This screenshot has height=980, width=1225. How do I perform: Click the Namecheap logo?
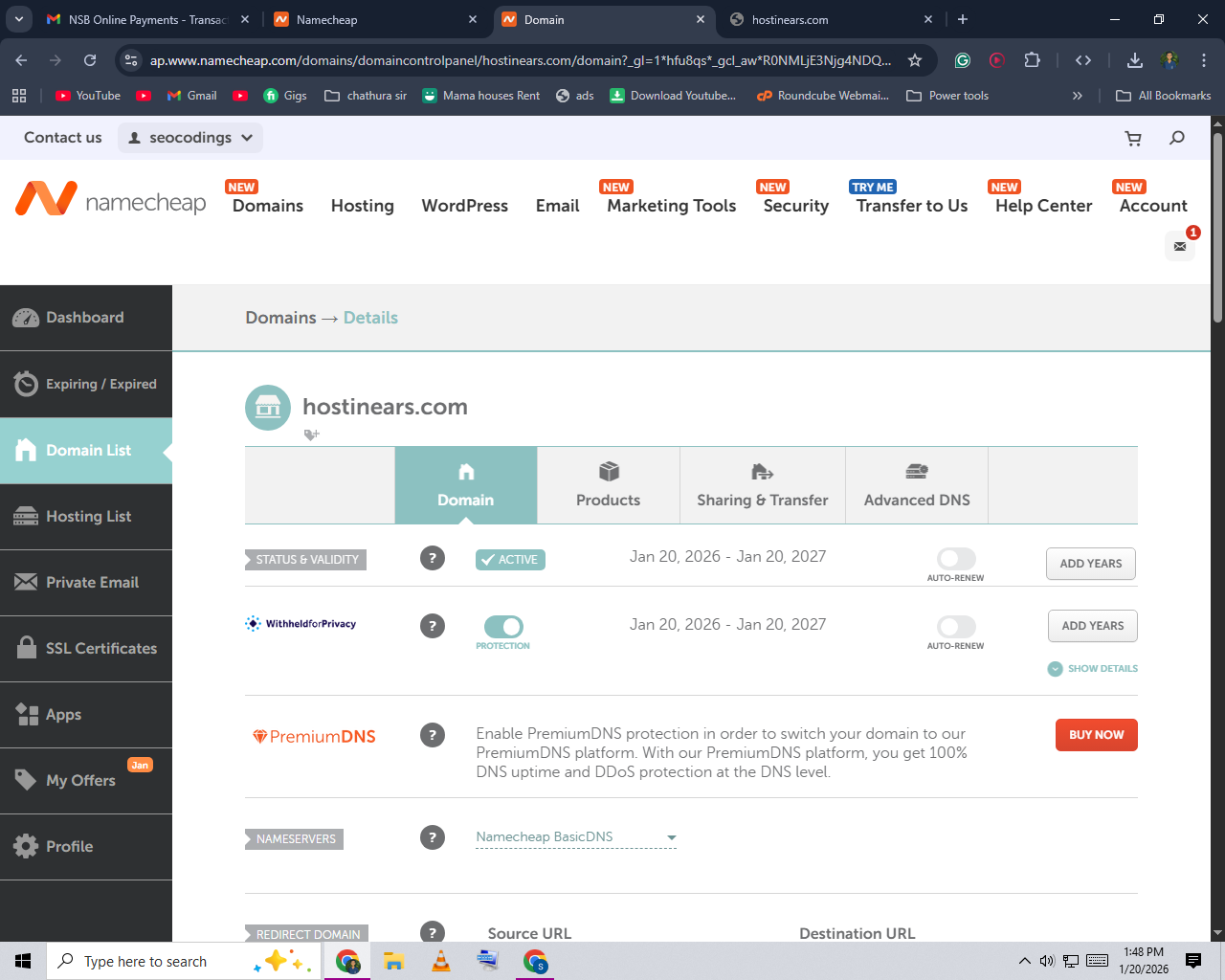(111, 200)
